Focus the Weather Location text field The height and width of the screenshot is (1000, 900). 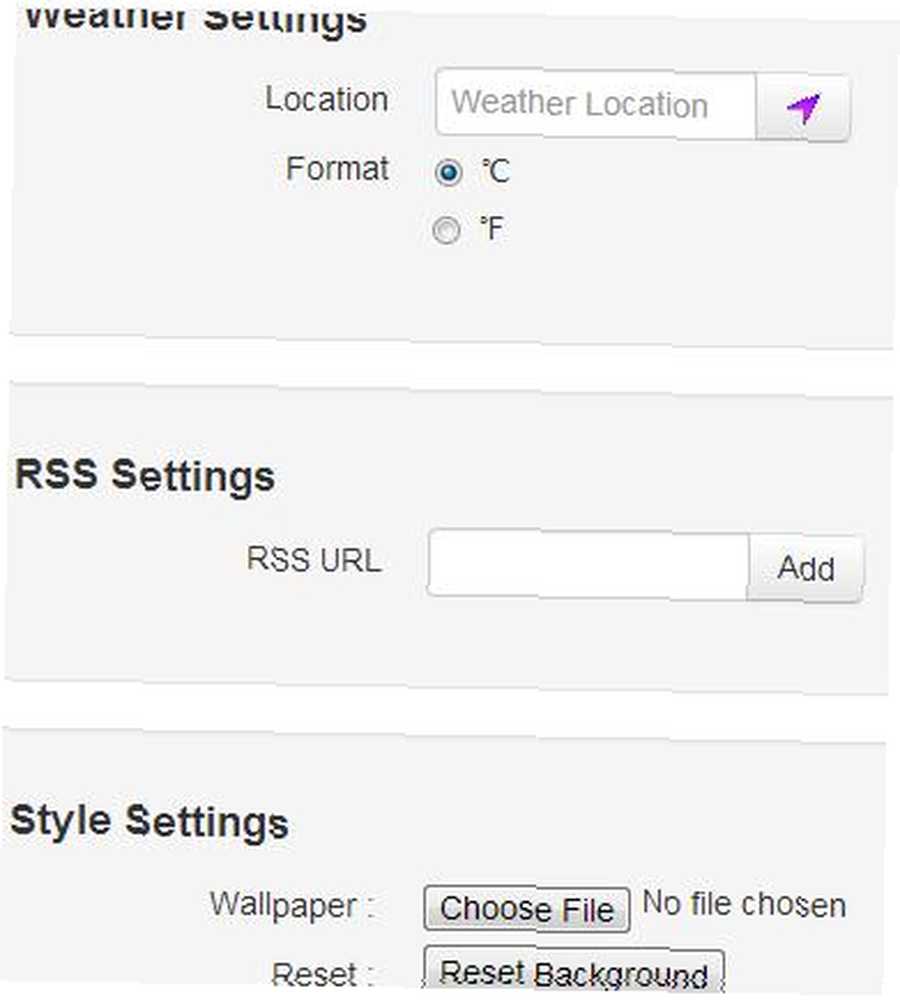pyautogui.click(x=596, y=103)
